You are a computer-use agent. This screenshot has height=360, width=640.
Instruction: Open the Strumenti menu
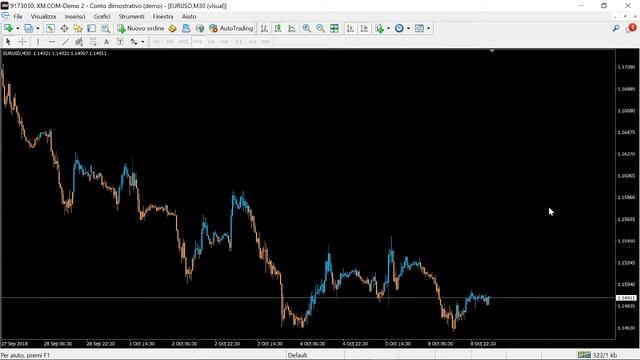tap(131, 16)
